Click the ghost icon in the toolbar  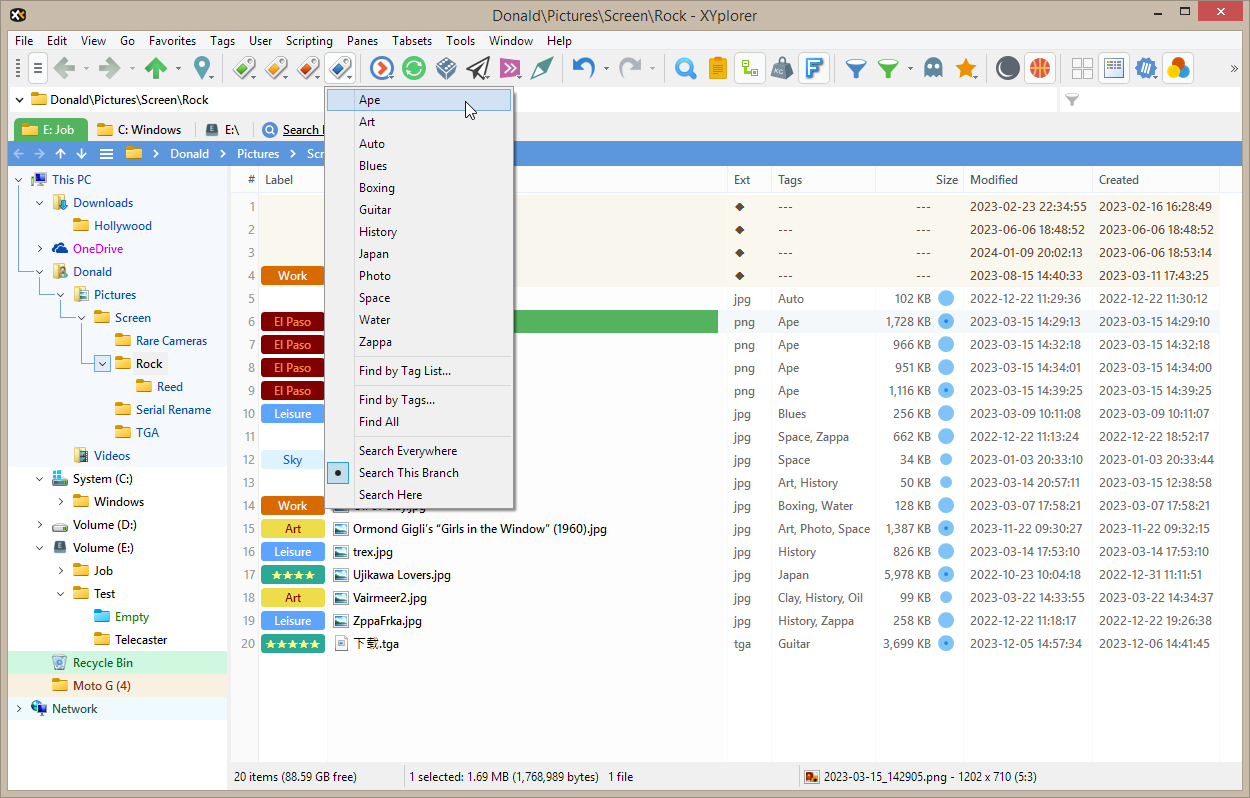tap(932, 68)
